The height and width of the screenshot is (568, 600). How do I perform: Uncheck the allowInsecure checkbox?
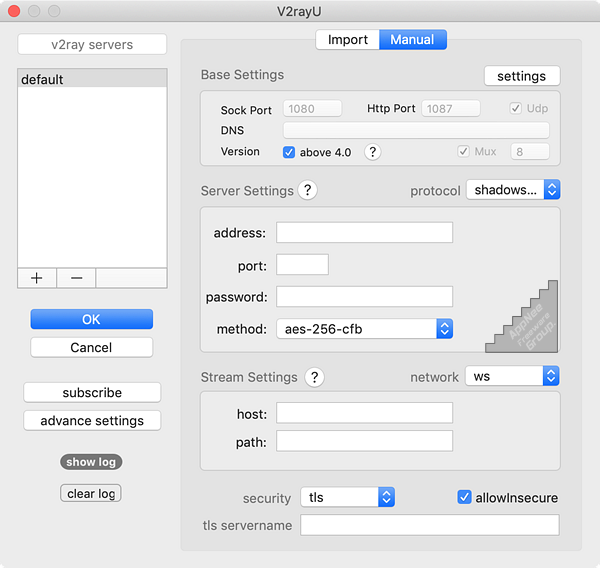(464, 497)
